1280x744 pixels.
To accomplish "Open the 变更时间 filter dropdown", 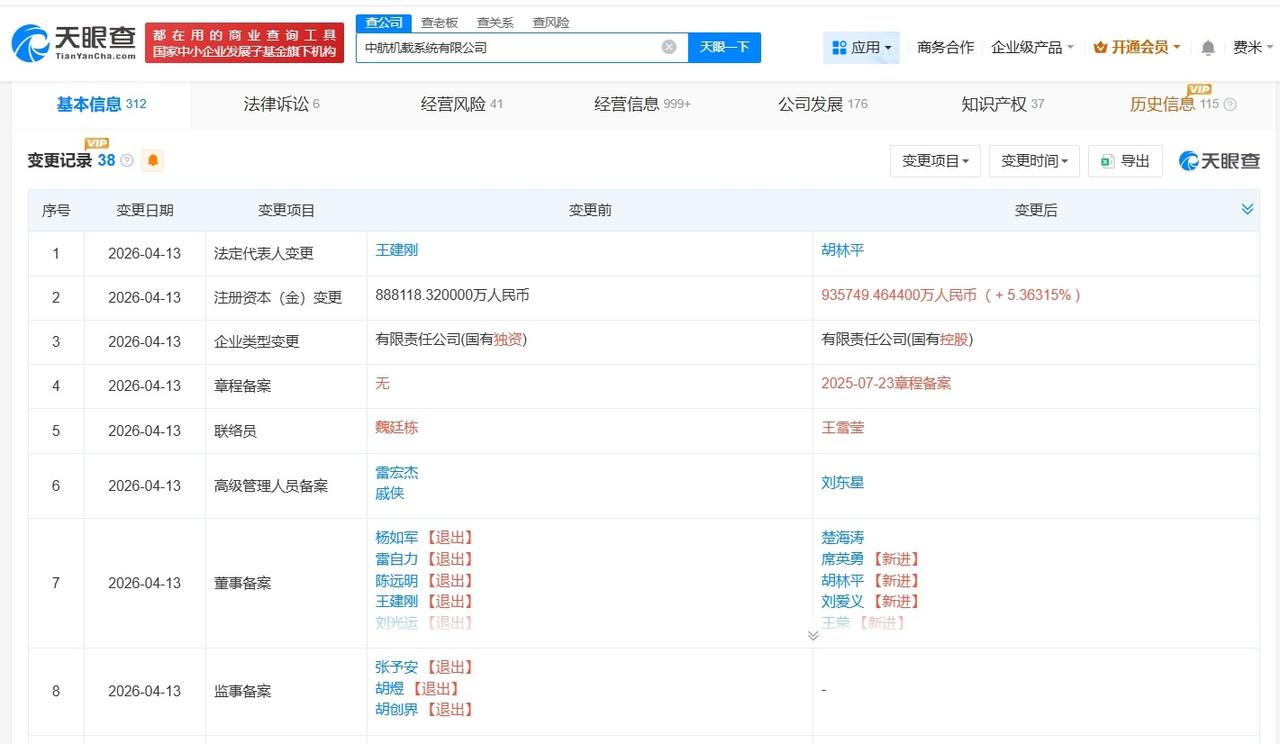I will (x=1034, y=161).
